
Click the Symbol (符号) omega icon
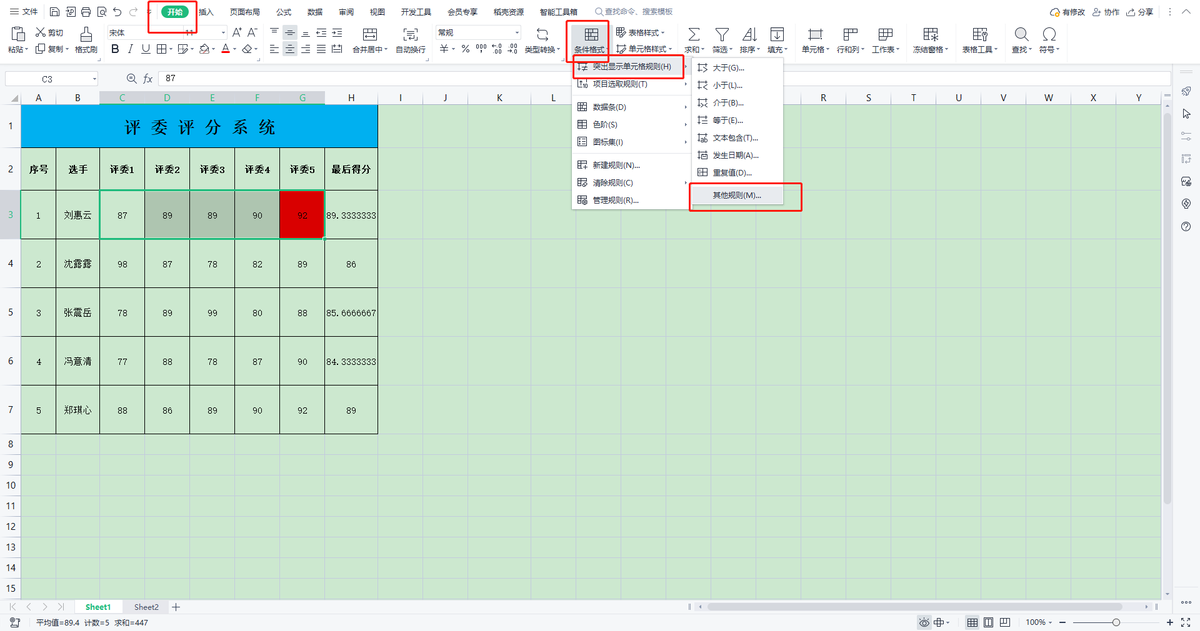1049,33
